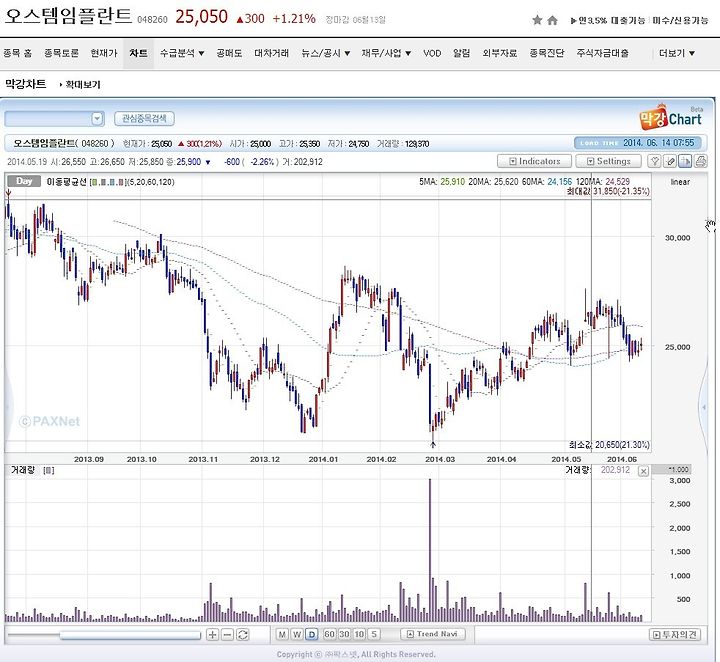Click the volume legend color box
This screenshot has height=662, width=720.
click(x=49, y=470)
